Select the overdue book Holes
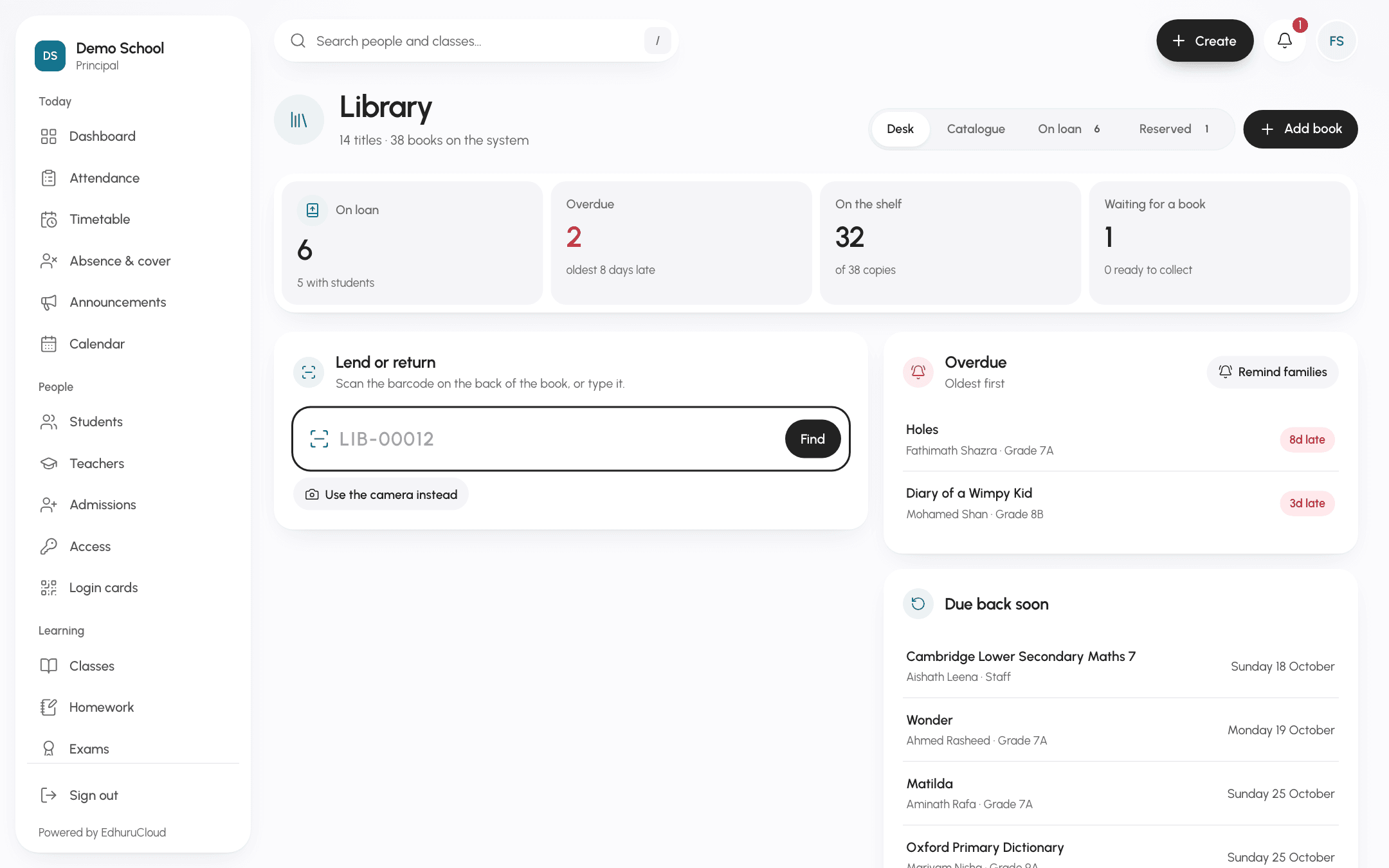The width and height of the screenshot is (1389, 868). (x=1121, y=440)
